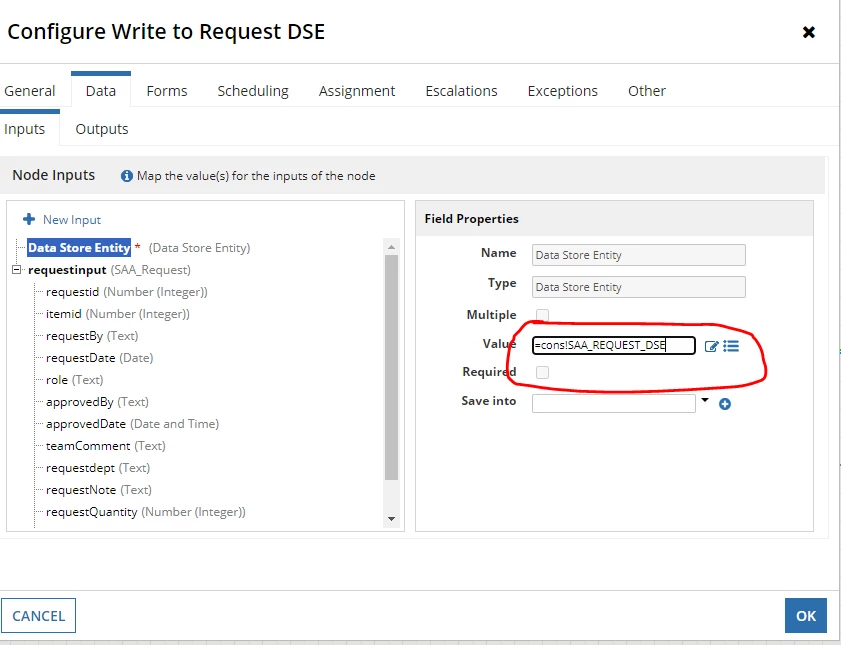Click the New Input plus icon
The image size is (841, 645).
click(x=29, y=219)
